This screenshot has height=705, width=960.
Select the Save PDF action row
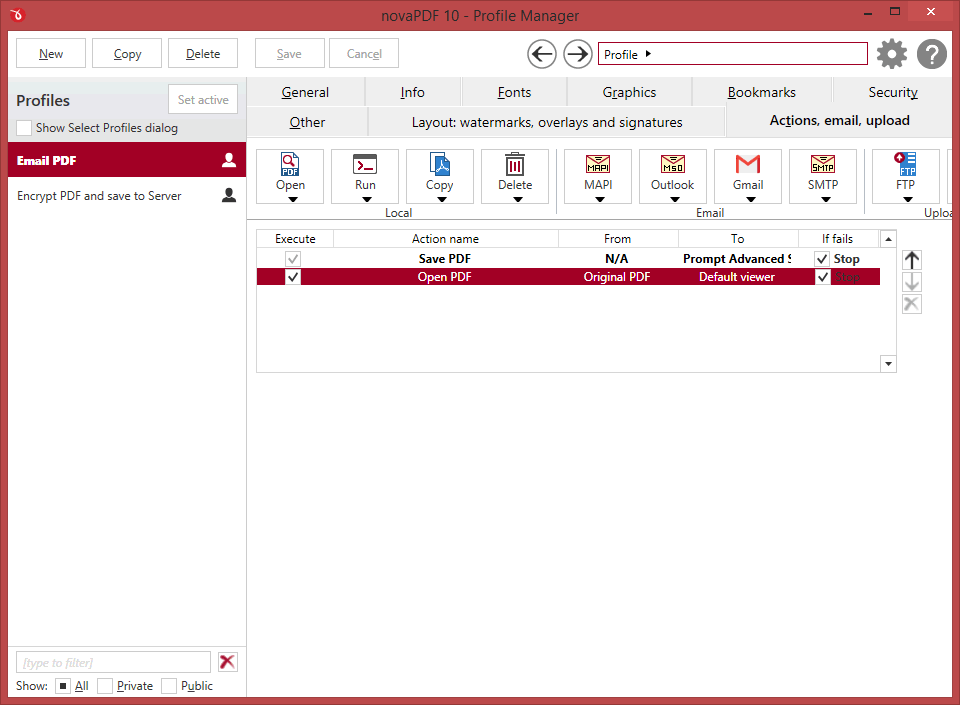pos(568,259)
